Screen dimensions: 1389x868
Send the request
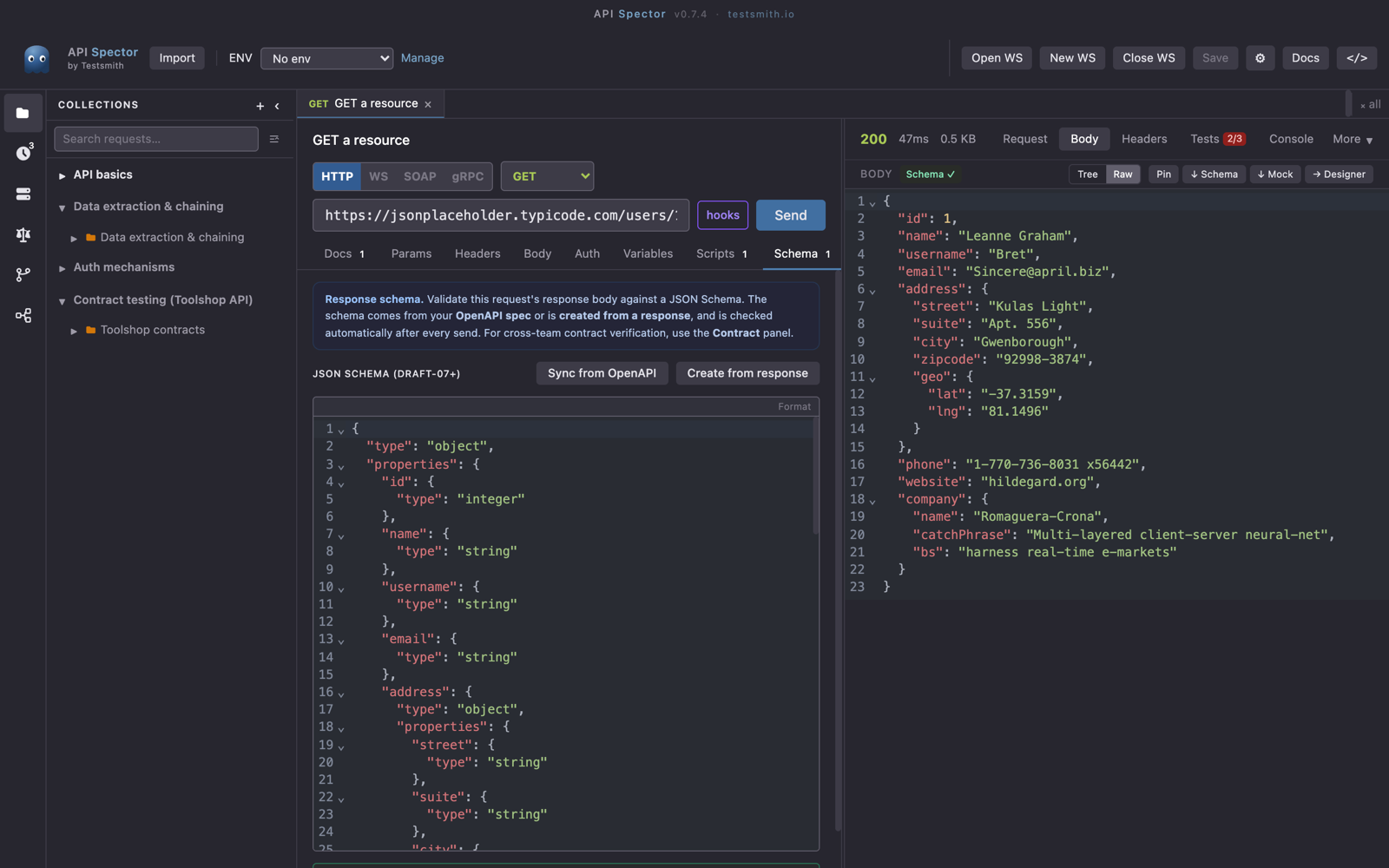[x=791, y=215]
